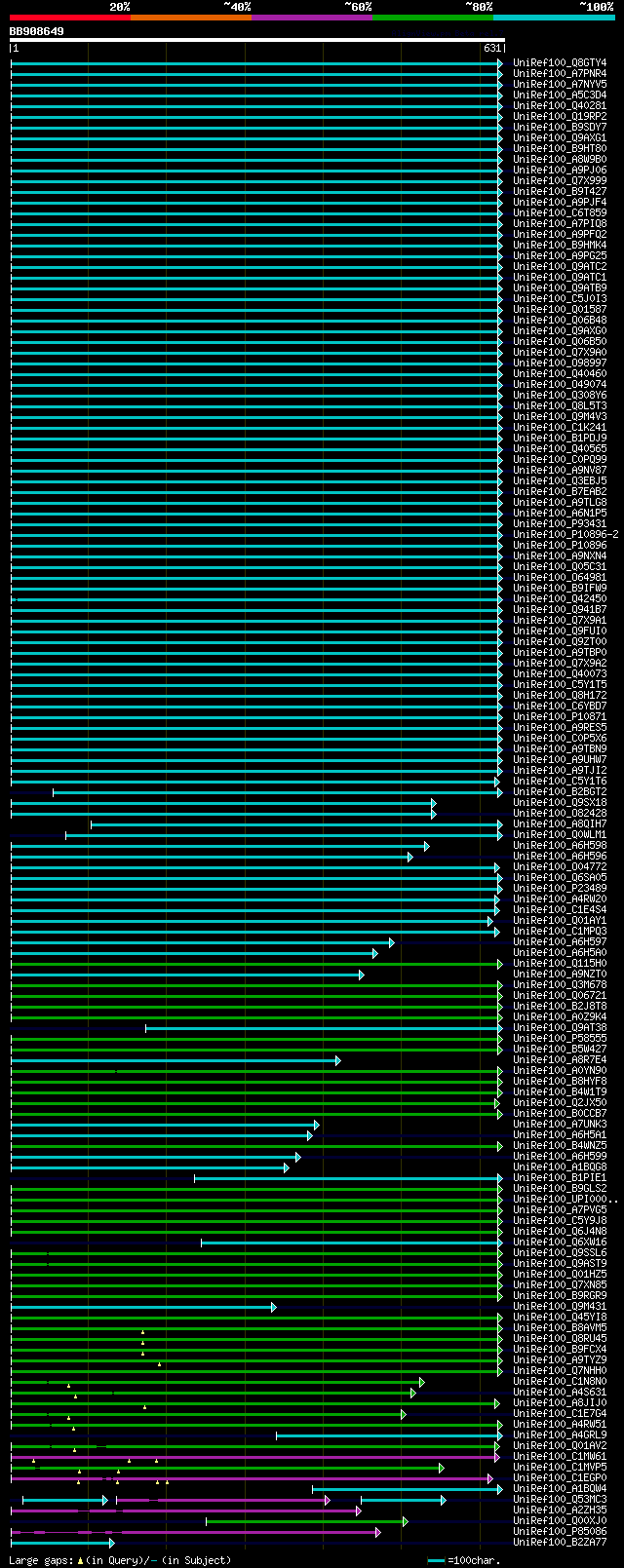Open the UniRef100_C0PQ99 entry
The image size is (624, 1568).
560,460
